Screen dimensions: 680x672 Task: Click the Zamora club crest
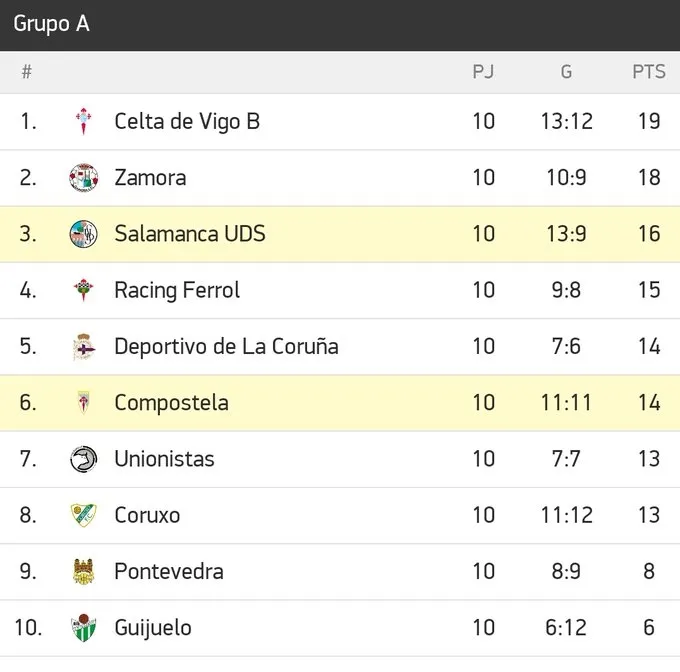(x=84, y=178)
